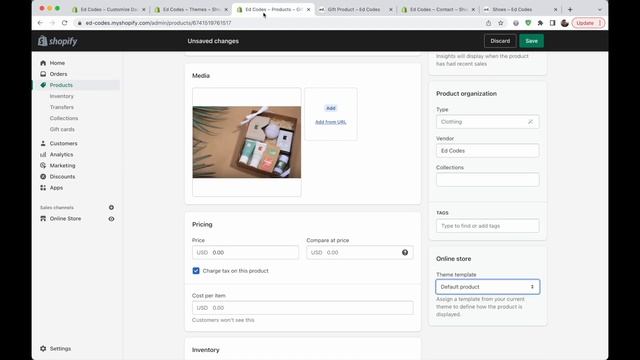The image size is (640, 360).
Task: Click the Price input field
Action: click(x=245, y=252)
